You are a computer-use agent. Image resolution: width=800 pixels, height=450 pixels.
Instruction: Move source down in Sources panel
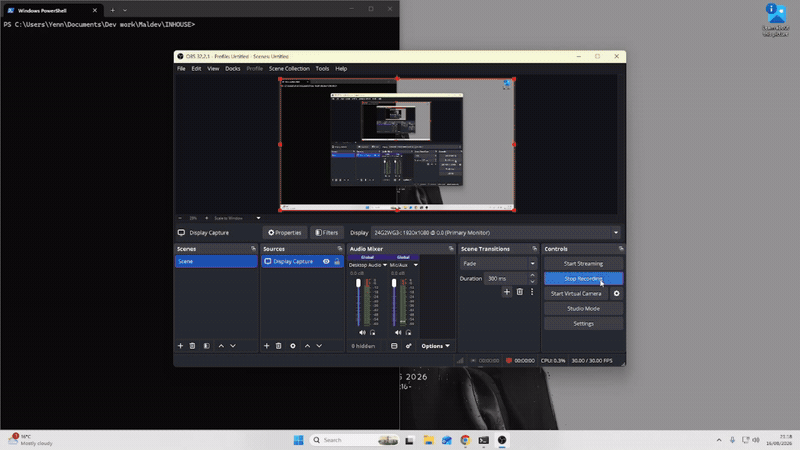[319, 346]
